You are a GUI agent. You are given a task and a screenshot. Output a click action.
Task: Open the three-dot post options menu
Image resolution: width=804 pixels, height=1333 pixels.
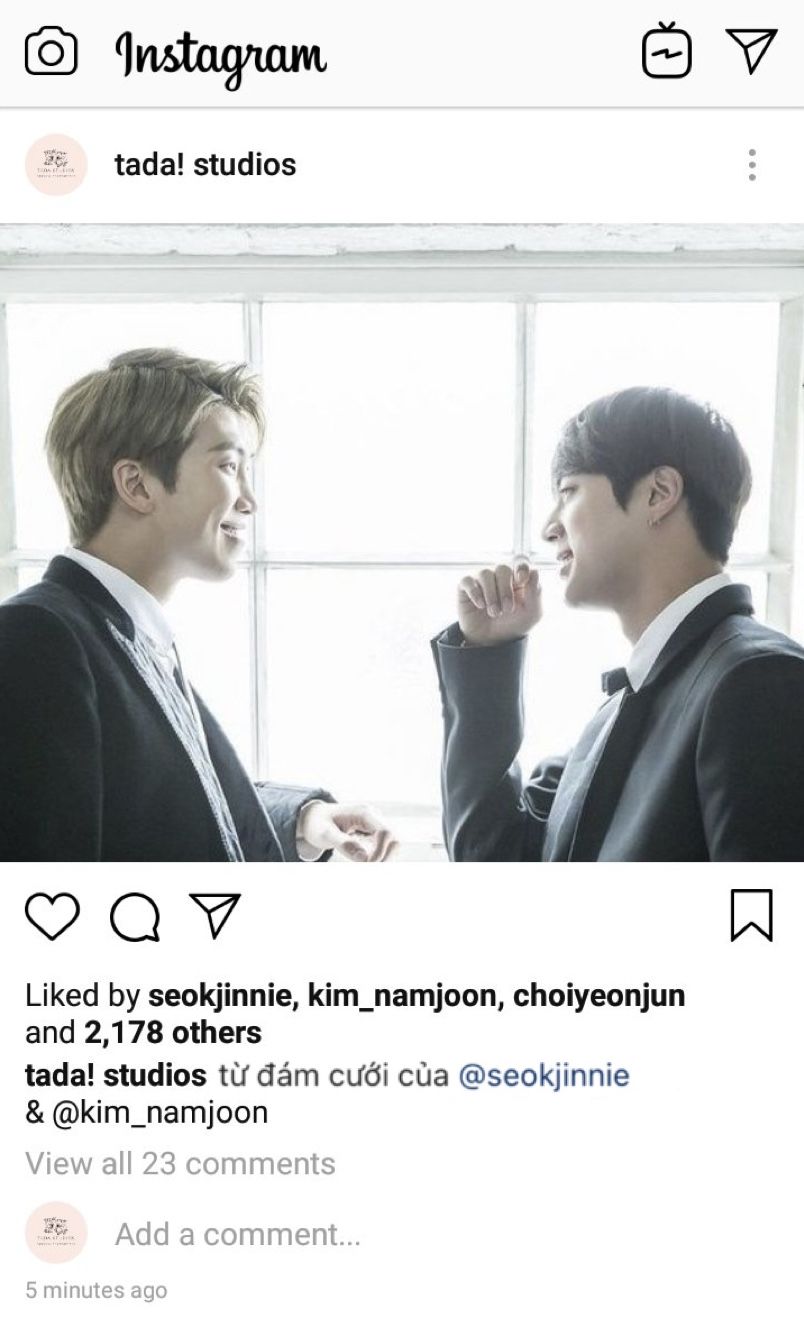click(751, 164)
